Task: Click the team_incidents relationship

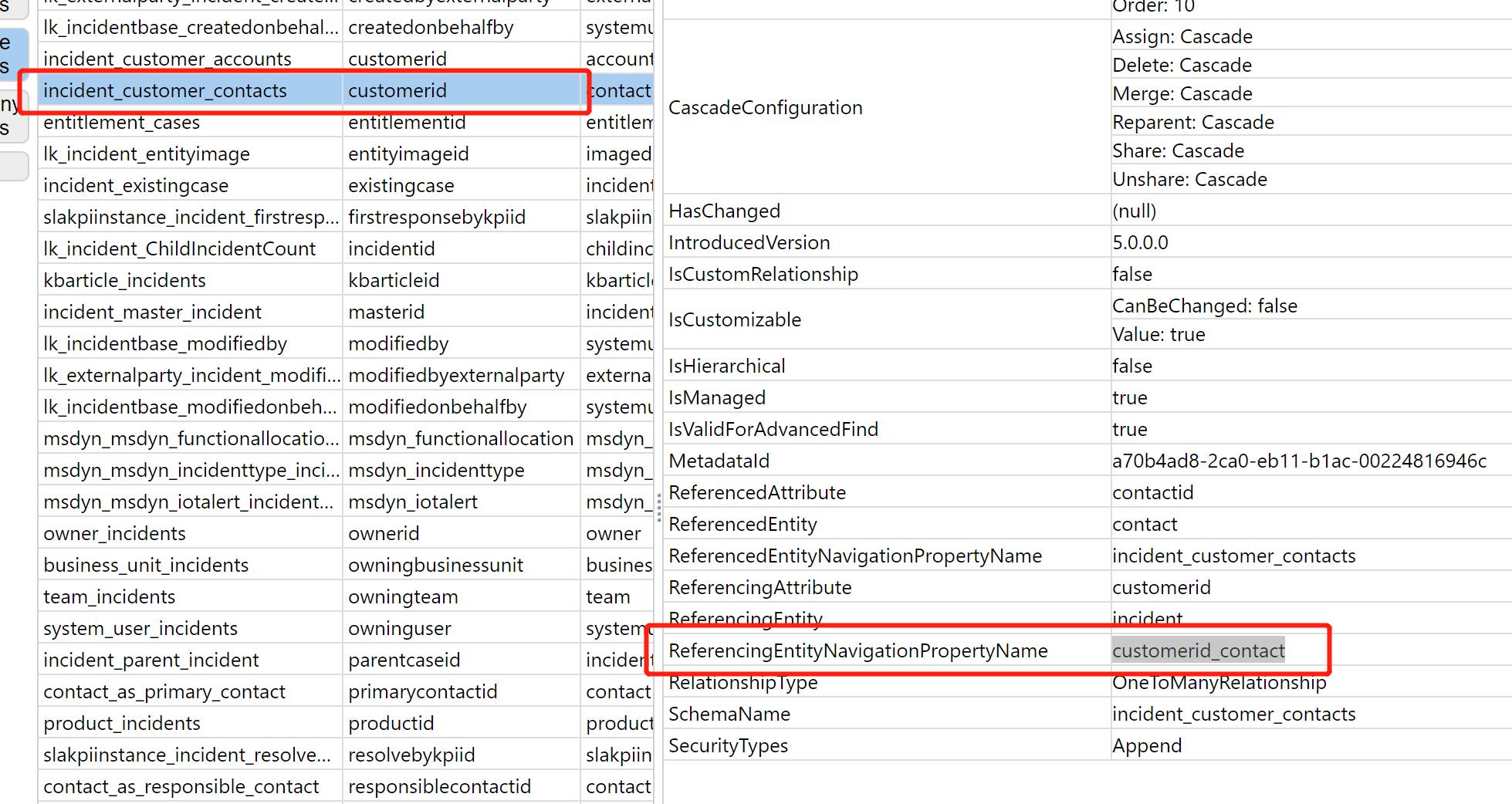Action: (x=346, y=596)
